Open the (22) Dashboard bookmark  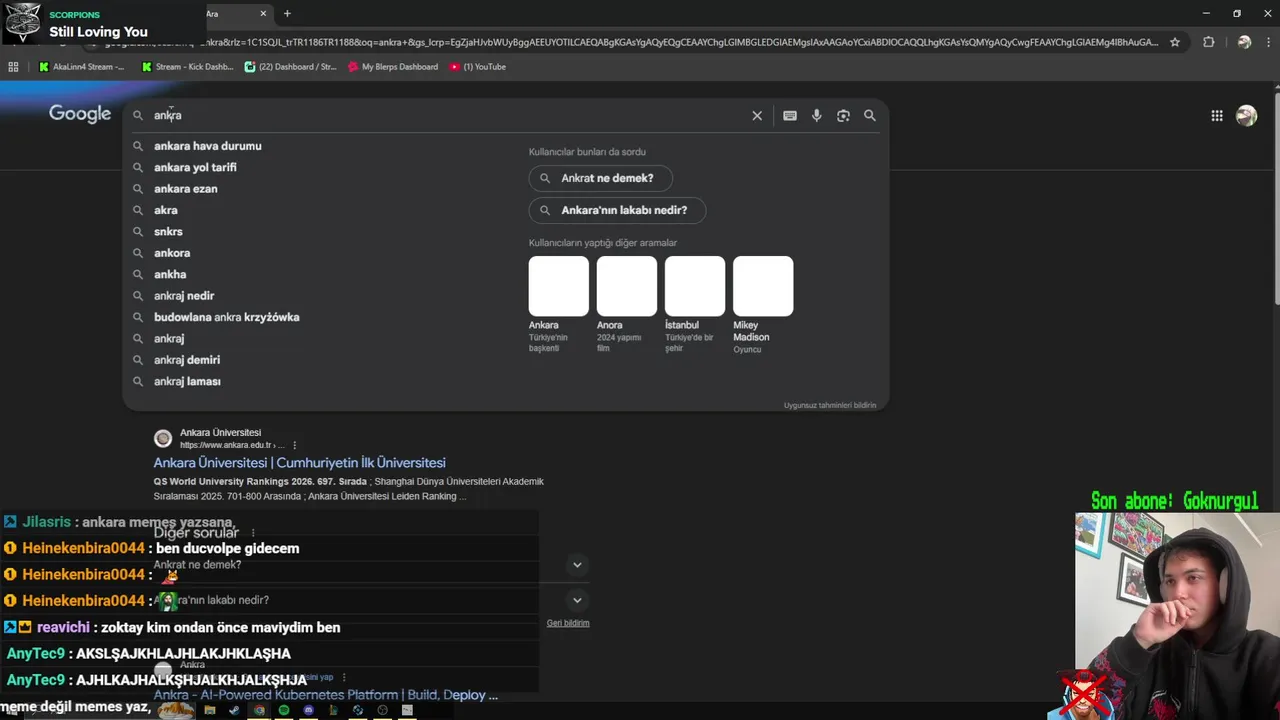click(x=291, y=67)
